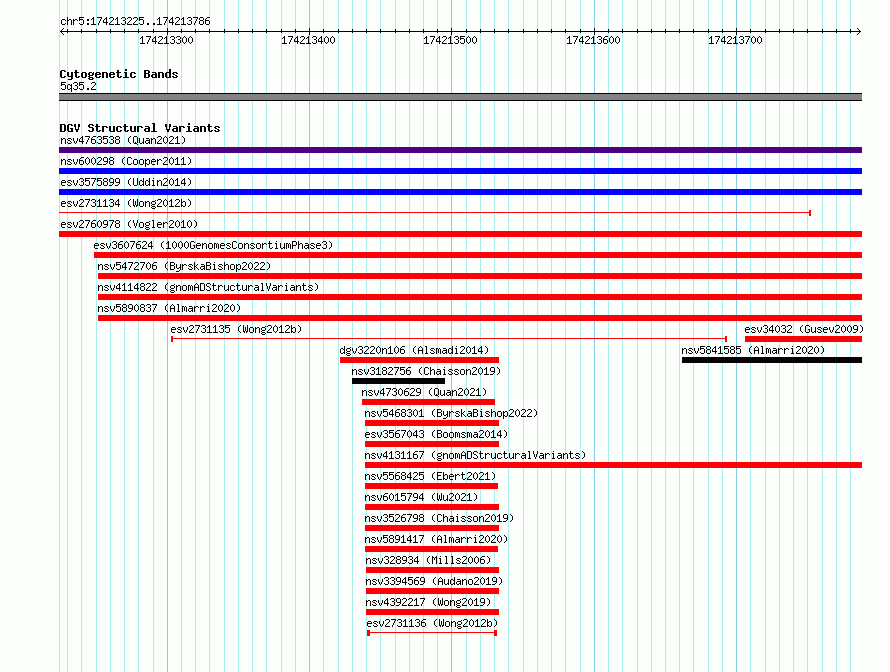Viewport: 890px width, 672px height.
Task: Open esv2731136 (Wong2012b) label
Action: pos(432,623)
